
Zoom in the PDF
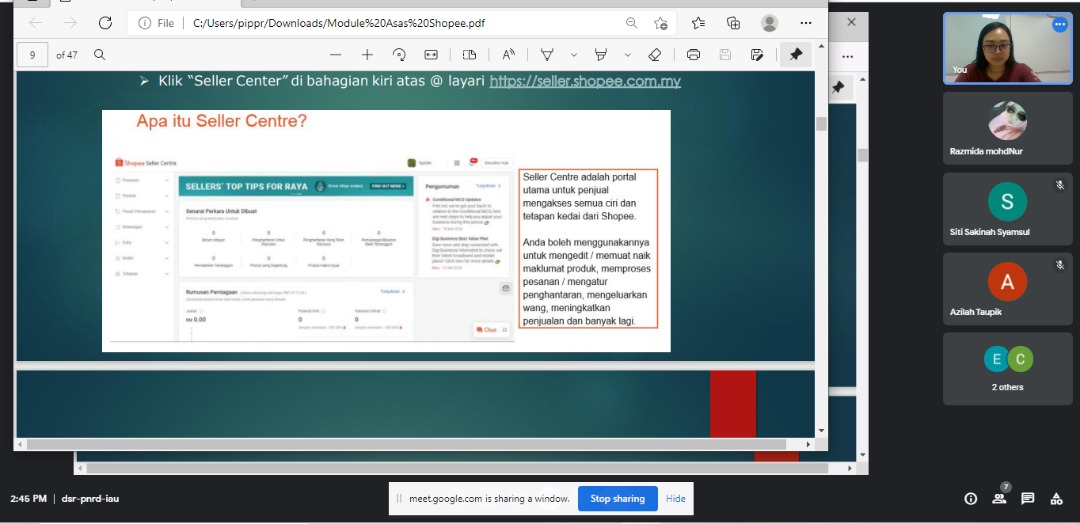click(367, 55)
